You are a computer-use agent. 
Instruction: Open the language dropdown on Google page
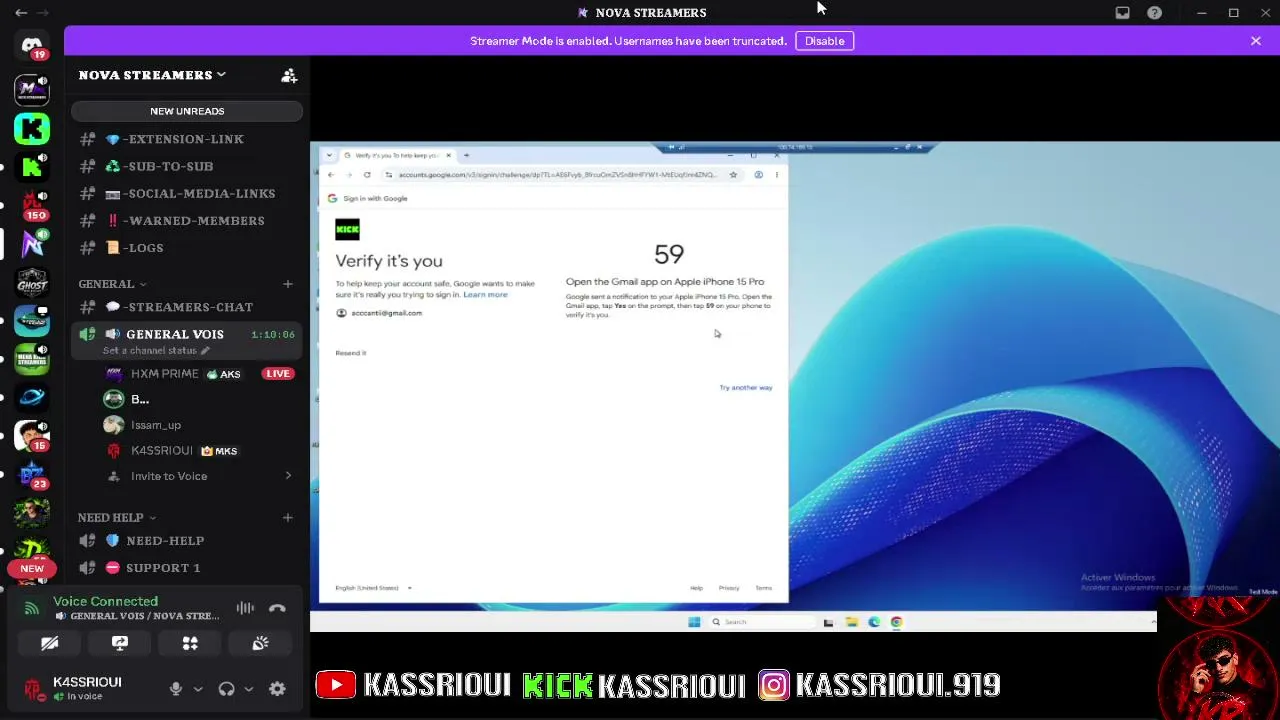click(x=373, y=588)
